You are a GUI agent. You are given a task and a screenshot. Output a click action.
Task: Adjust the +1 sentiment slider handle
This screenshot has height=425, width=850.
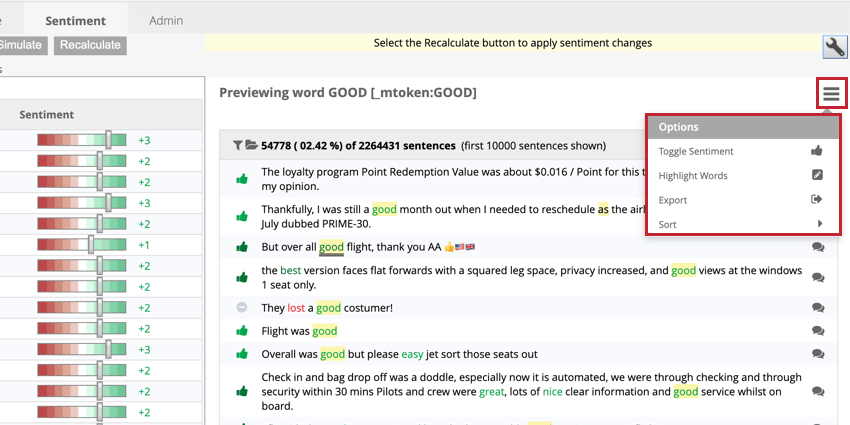tap(91, 245)
